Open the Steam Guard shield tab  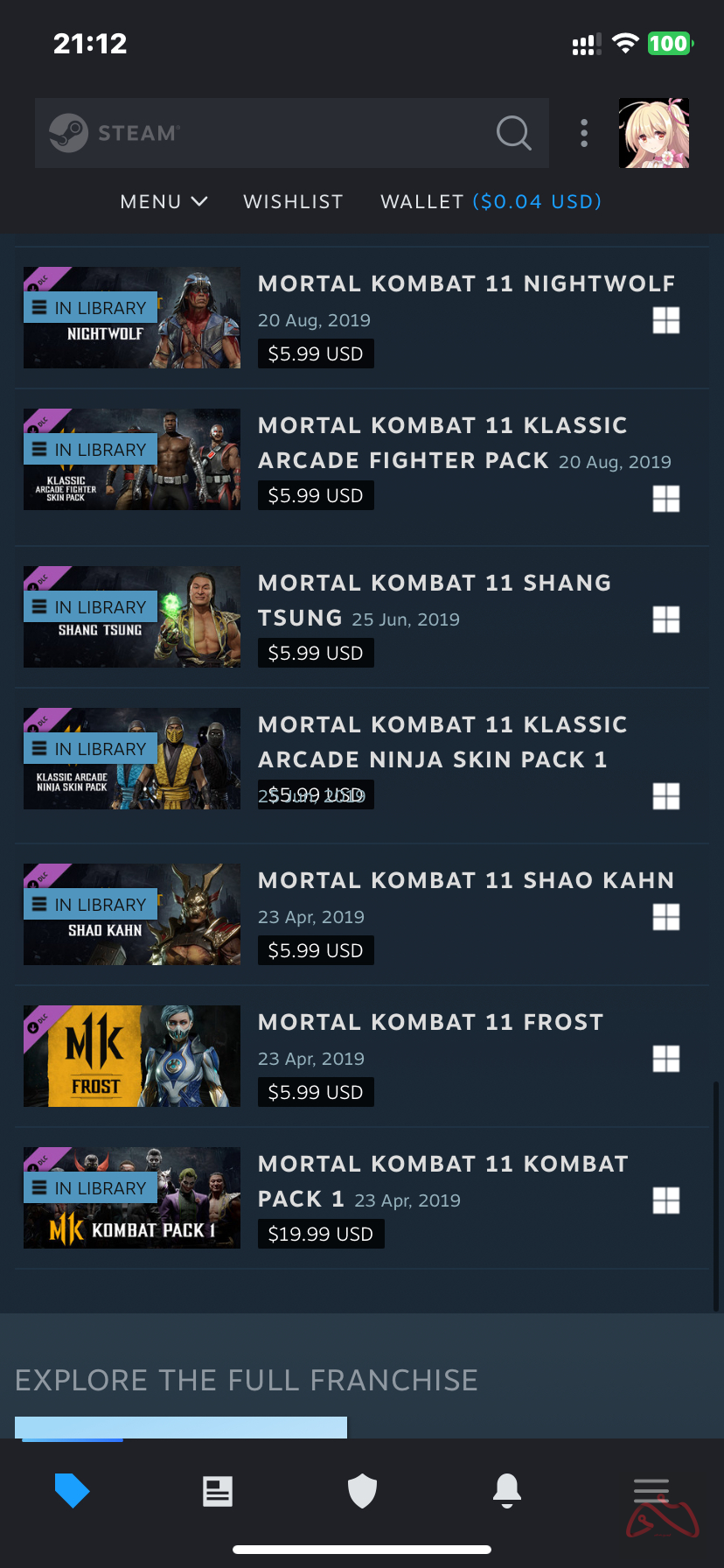tap(362, 1491)
